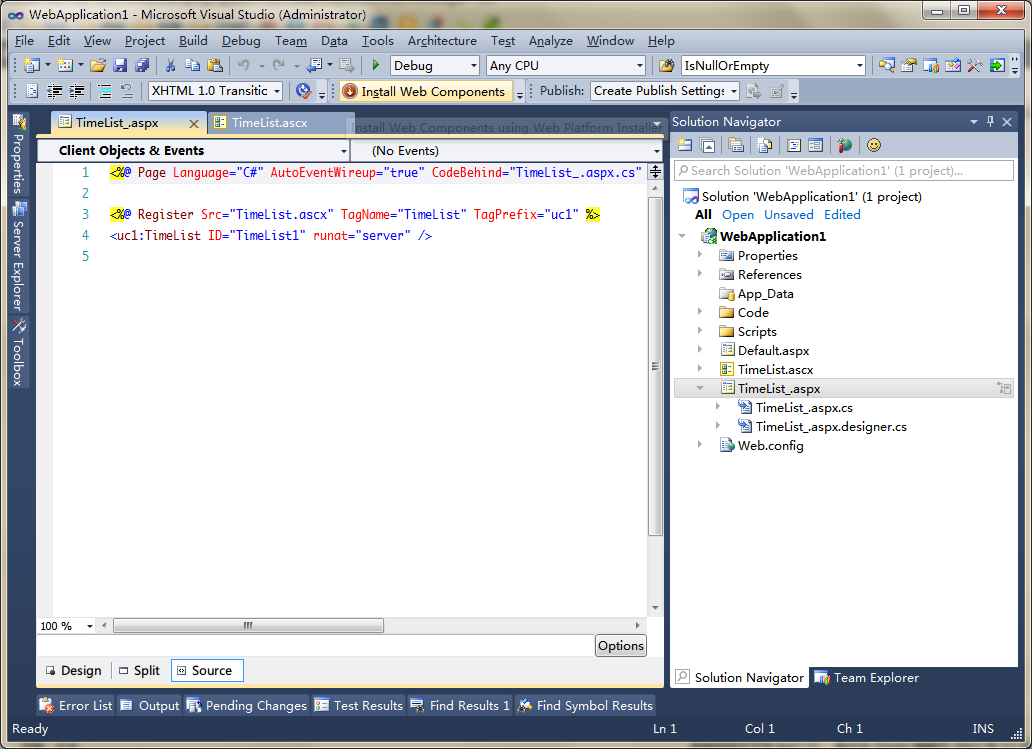Click the Comment Out Lines icon
Screen dimensions: 1032x749
click(105, 91)
